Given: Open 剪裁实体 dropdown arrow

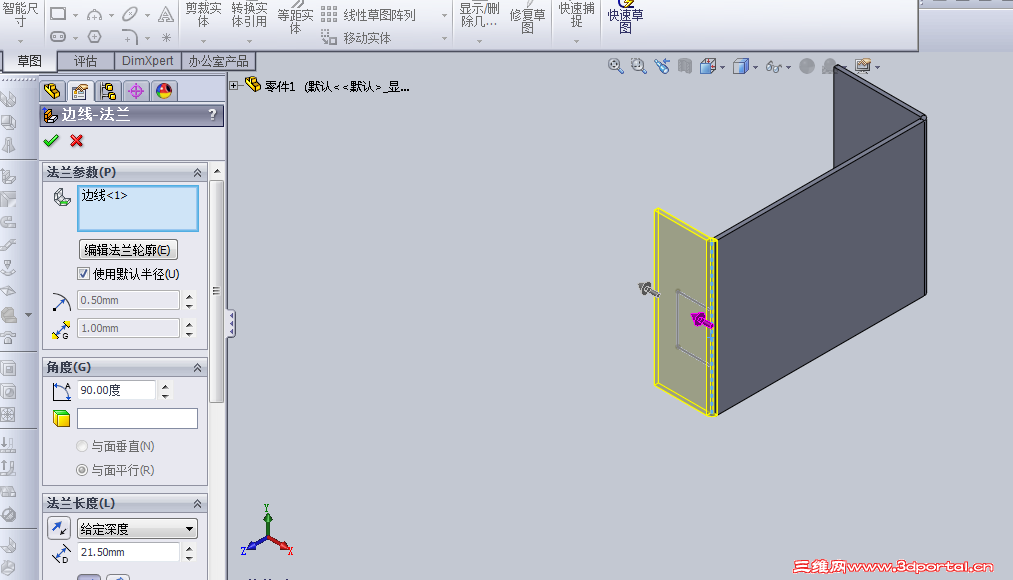Looking at the screenshot, I should coord(204,41).
